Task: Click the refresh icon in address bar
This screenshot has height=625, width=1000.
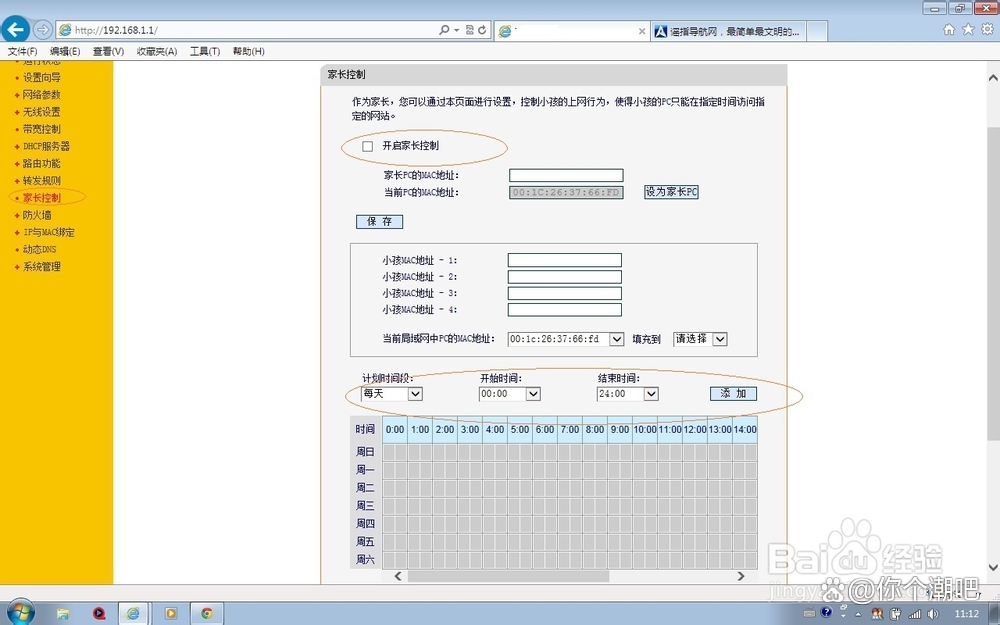Action: (482, 30)
